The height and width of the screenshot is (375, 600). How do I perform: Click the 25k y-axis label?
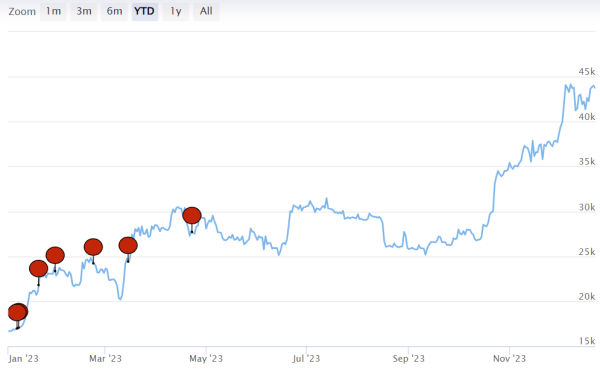[x=587, y=252]
